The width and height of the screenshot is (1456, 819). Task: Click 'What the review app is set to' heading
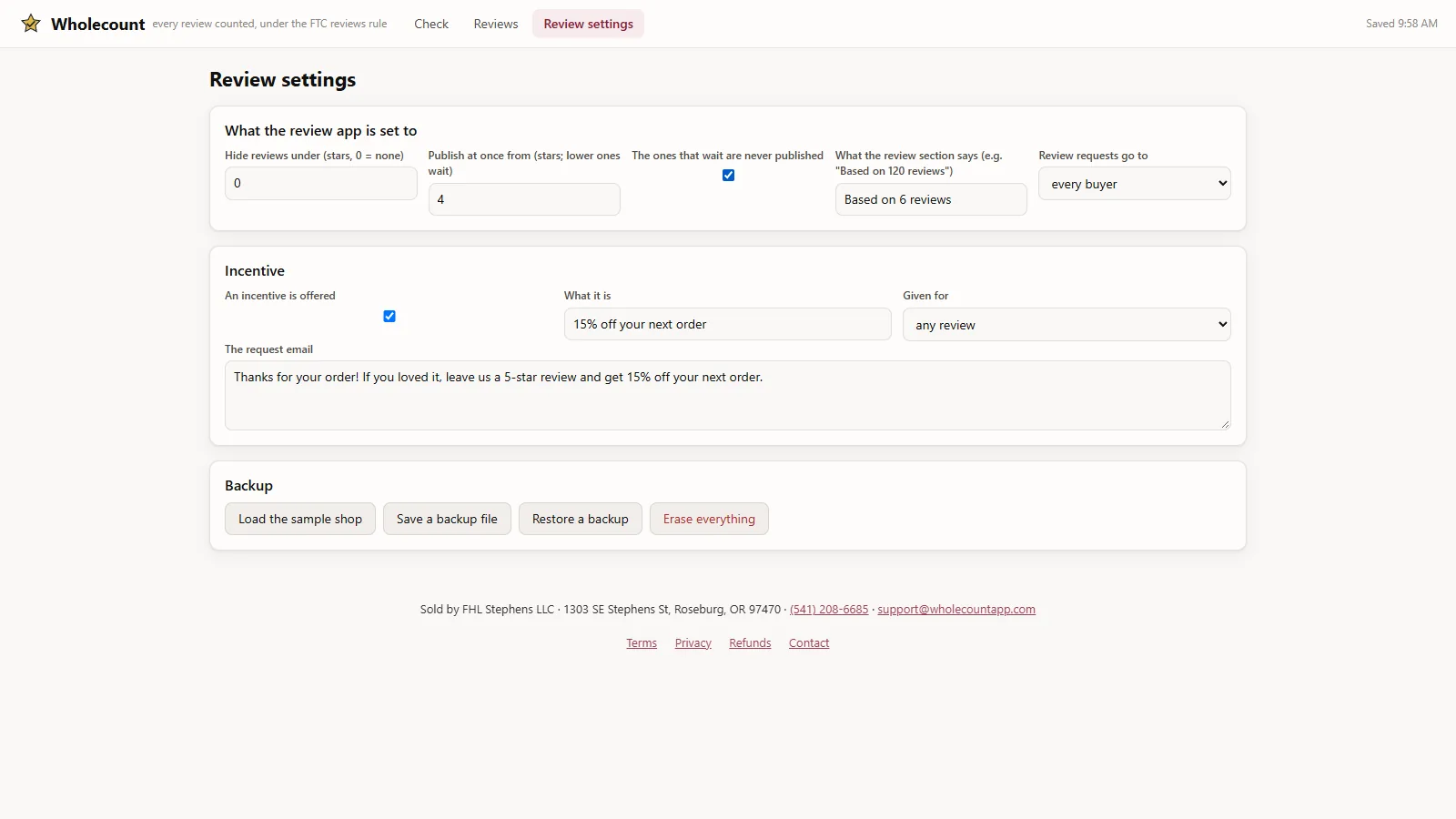(321, 131)
